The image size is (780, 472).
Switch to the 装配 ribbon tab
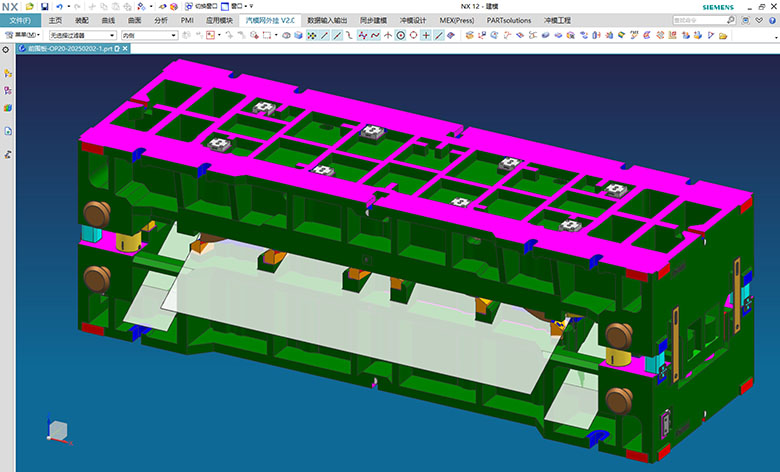[x=82, y=20]
